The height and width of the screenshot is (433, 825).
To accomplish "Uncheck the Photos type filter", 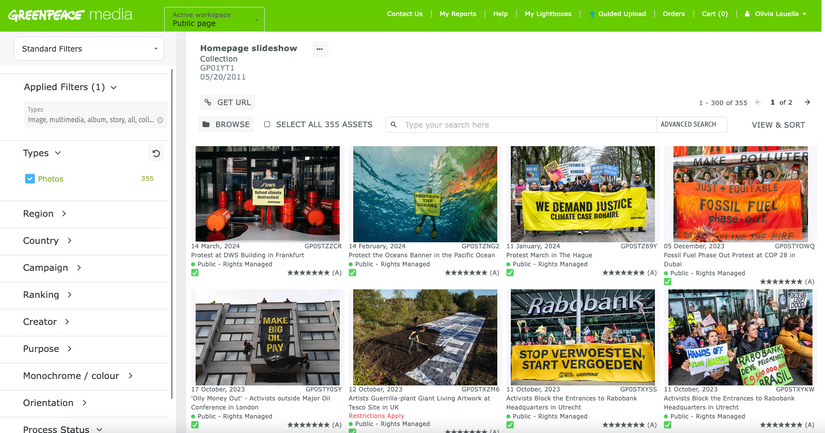I will click(29, 179).
